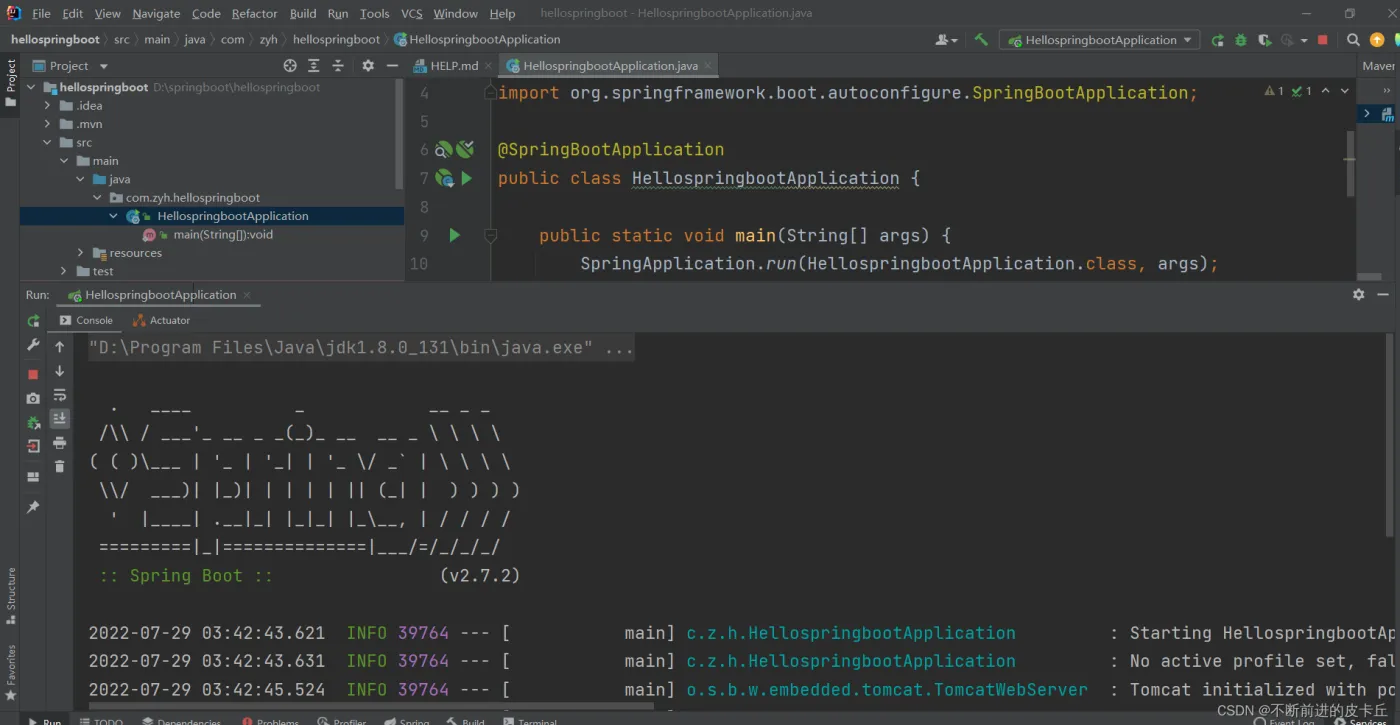Print console output using printer icon
Viewport: 1400px width, 725px height.
pos(60,443)
